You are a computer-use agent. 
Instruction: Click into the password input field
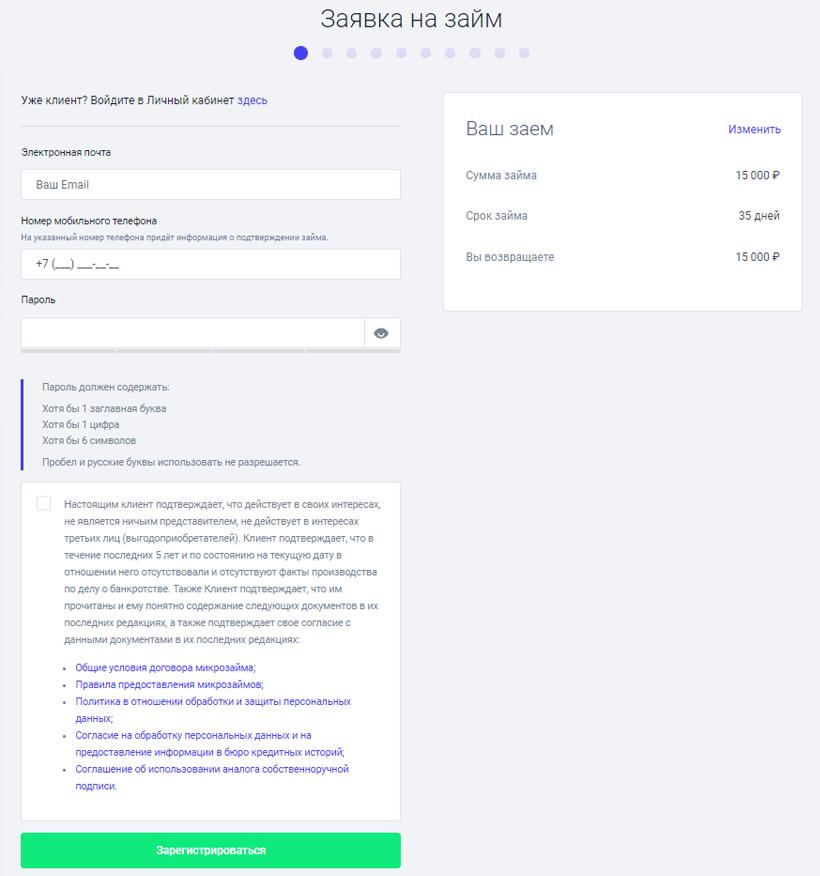pos(192,333)
